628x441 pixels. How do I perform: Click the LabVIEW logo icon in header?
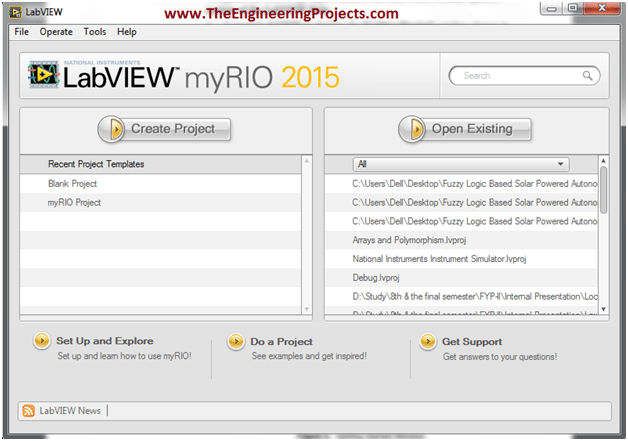[43, 75]
